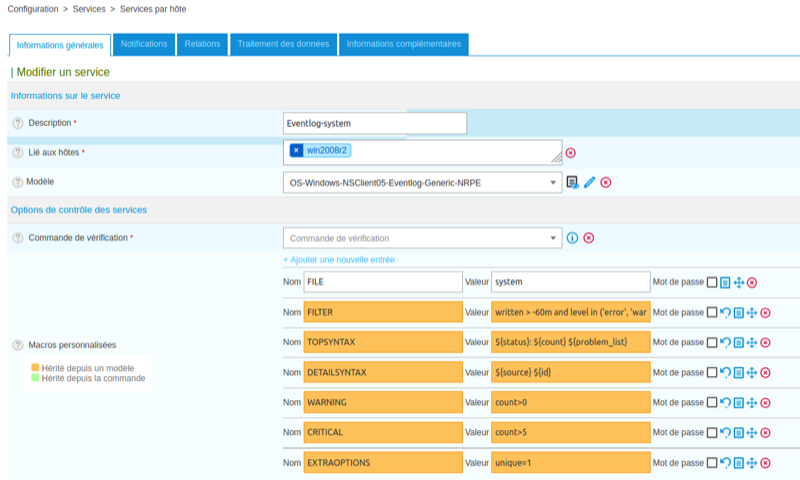The height and width of the screenshot is (480, 800).
Task: Open template details icon beside Modèle dropdown
Action: click(x=572, y=182)
